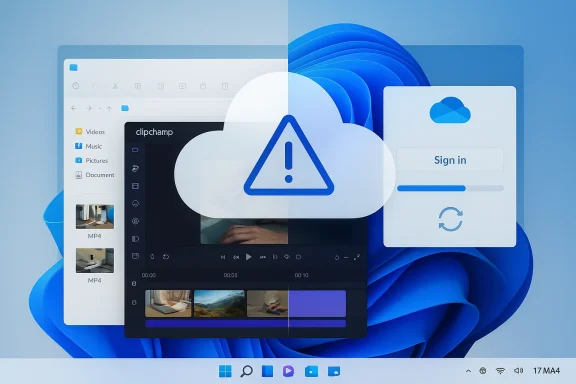576x384 pixels.
Task: Select the media rectangle icon in Clipchamp sidebar
Action: coord(135,150)
